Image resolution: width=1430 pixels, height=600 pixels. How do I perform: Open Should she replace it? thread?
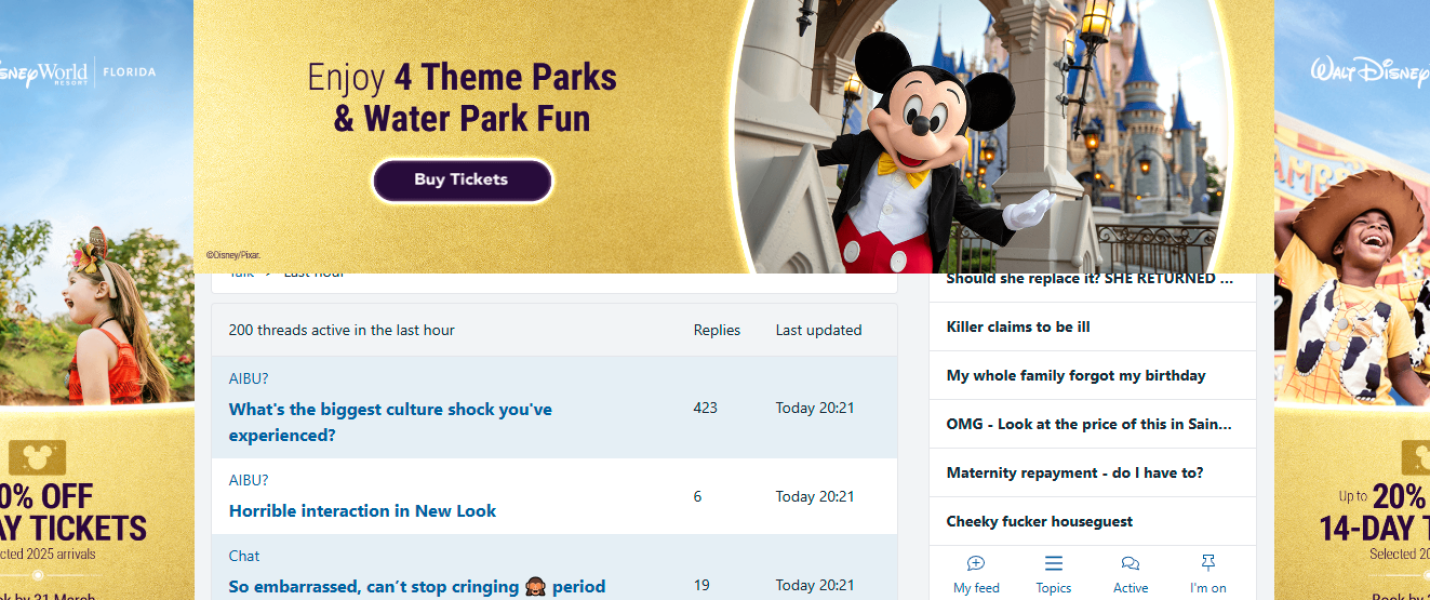pos(1089,280)
